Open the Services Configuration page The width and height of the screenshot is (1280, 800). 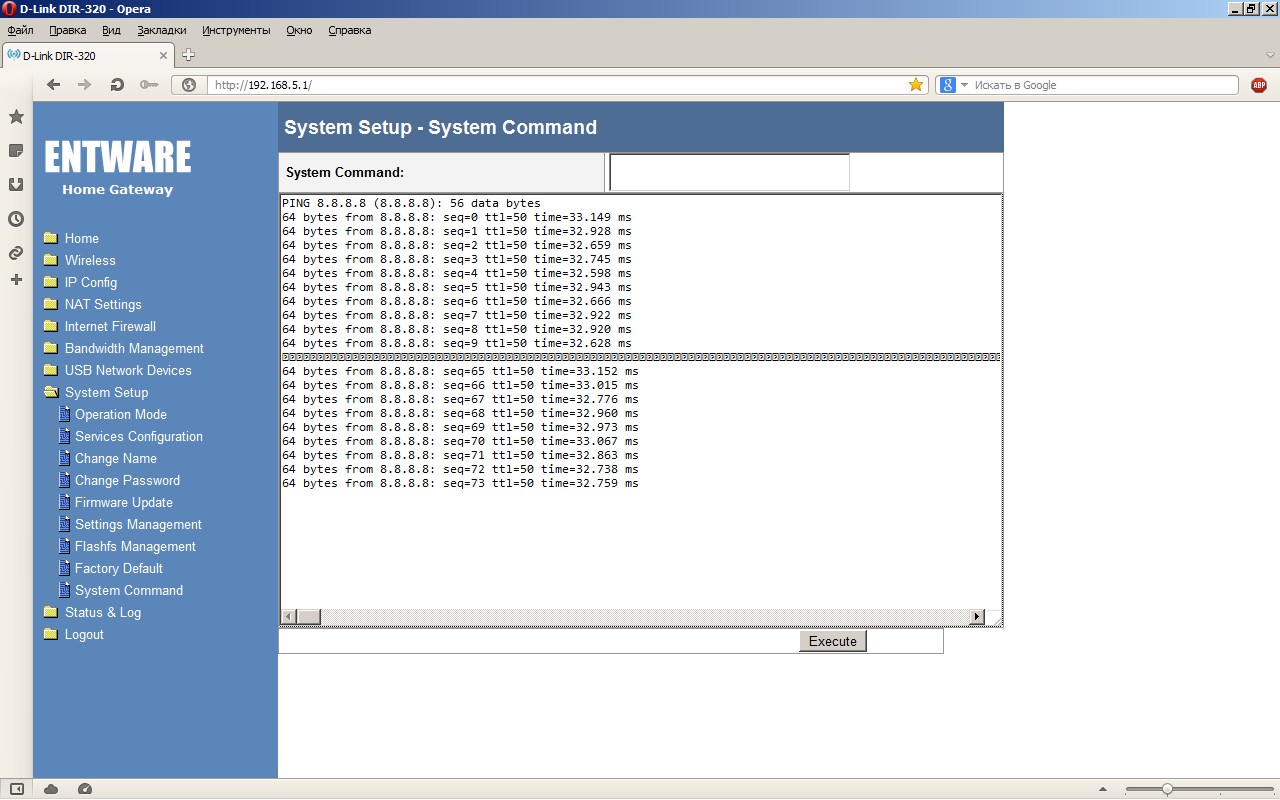tap(139, 436)
